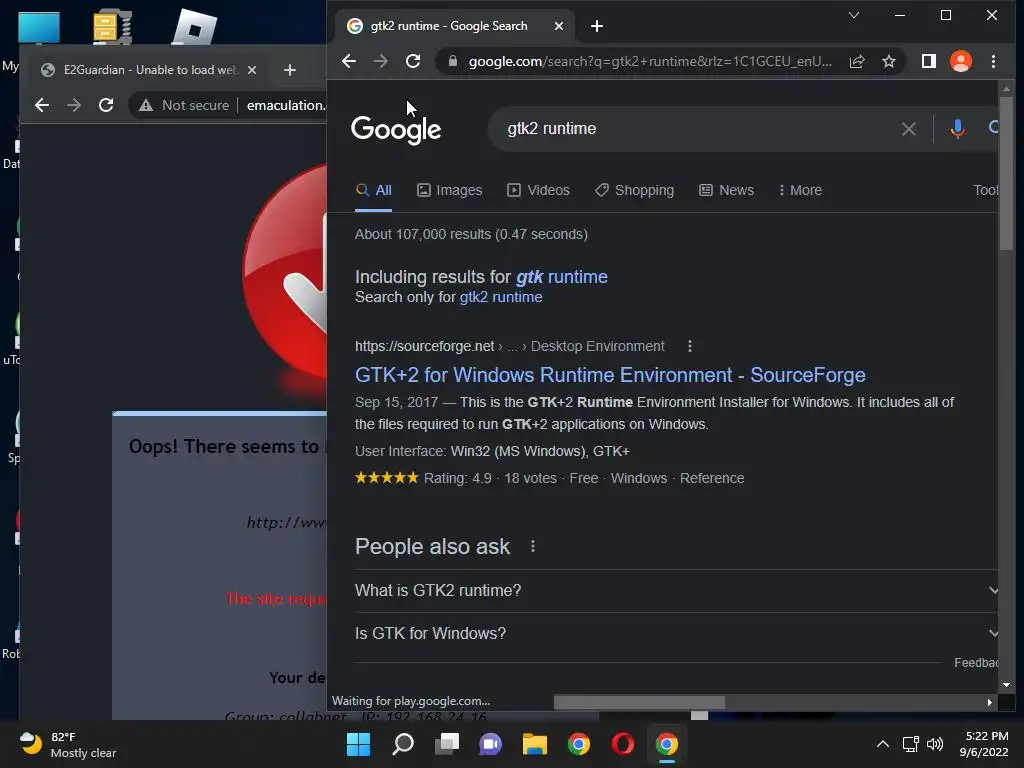This screenshot has height=768, width=1024.
Task: Bookmark this page with the star icon
Action: pos(889,61)
